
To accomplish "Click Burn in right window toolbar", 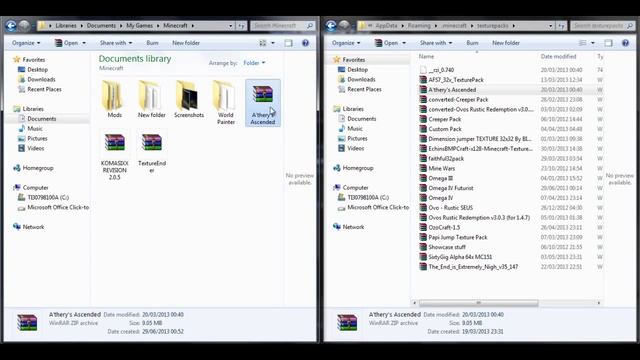I will coord(472,43).
